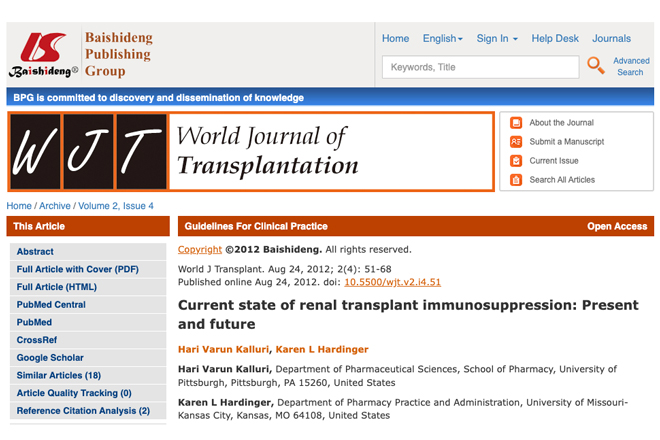Click the orange magnifier search icon
660x440 pixels.
tap(596, 66)
